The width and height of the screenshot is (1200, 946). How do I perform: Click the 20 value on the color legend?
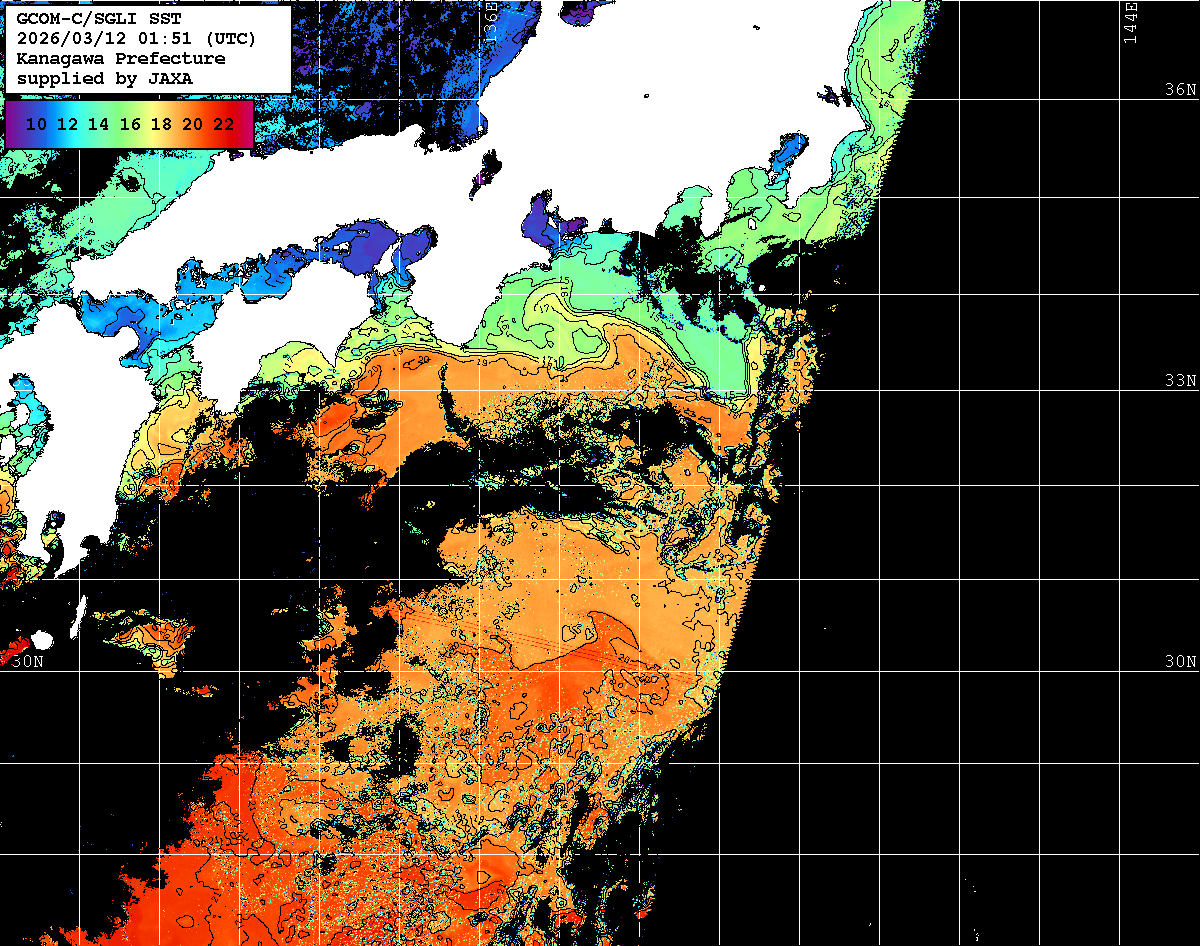[192, 125]
